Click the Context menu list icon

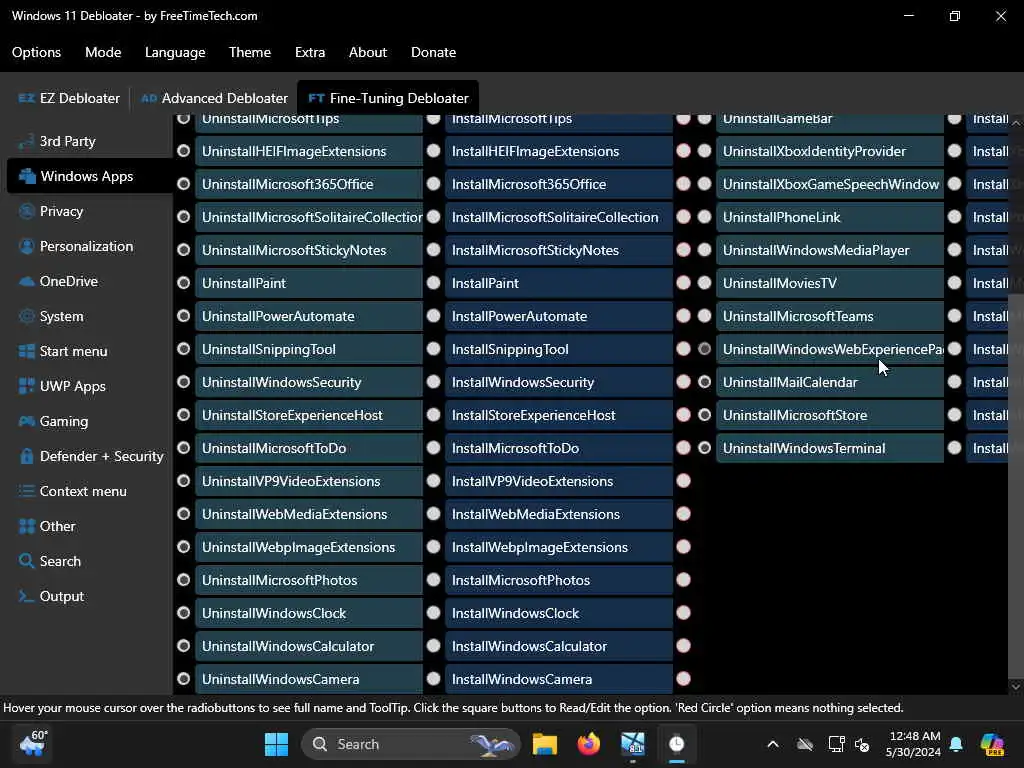pos(26,491)
